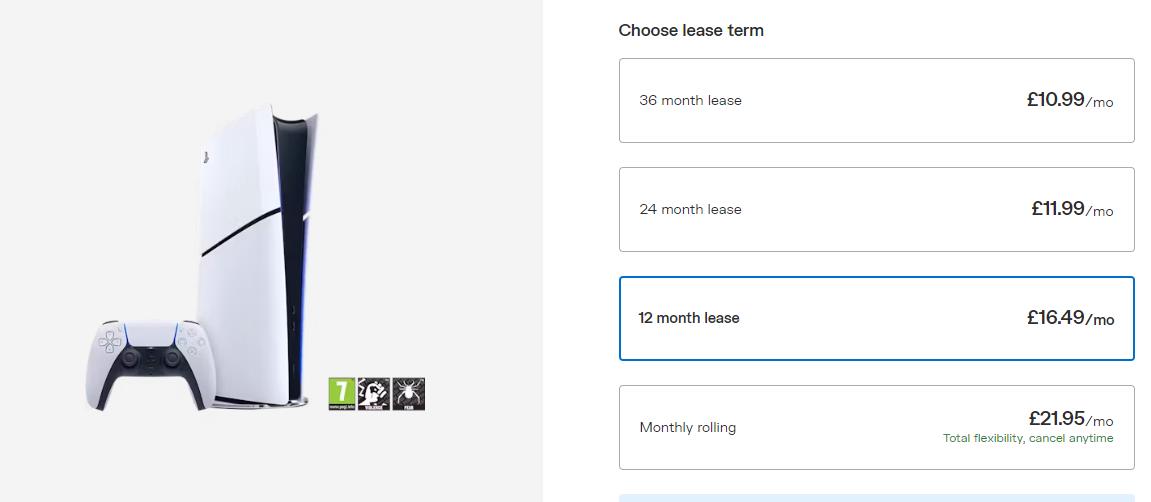Click the controller's right analog stick
Screen dimensions: 1151x502
pos(172,357)
